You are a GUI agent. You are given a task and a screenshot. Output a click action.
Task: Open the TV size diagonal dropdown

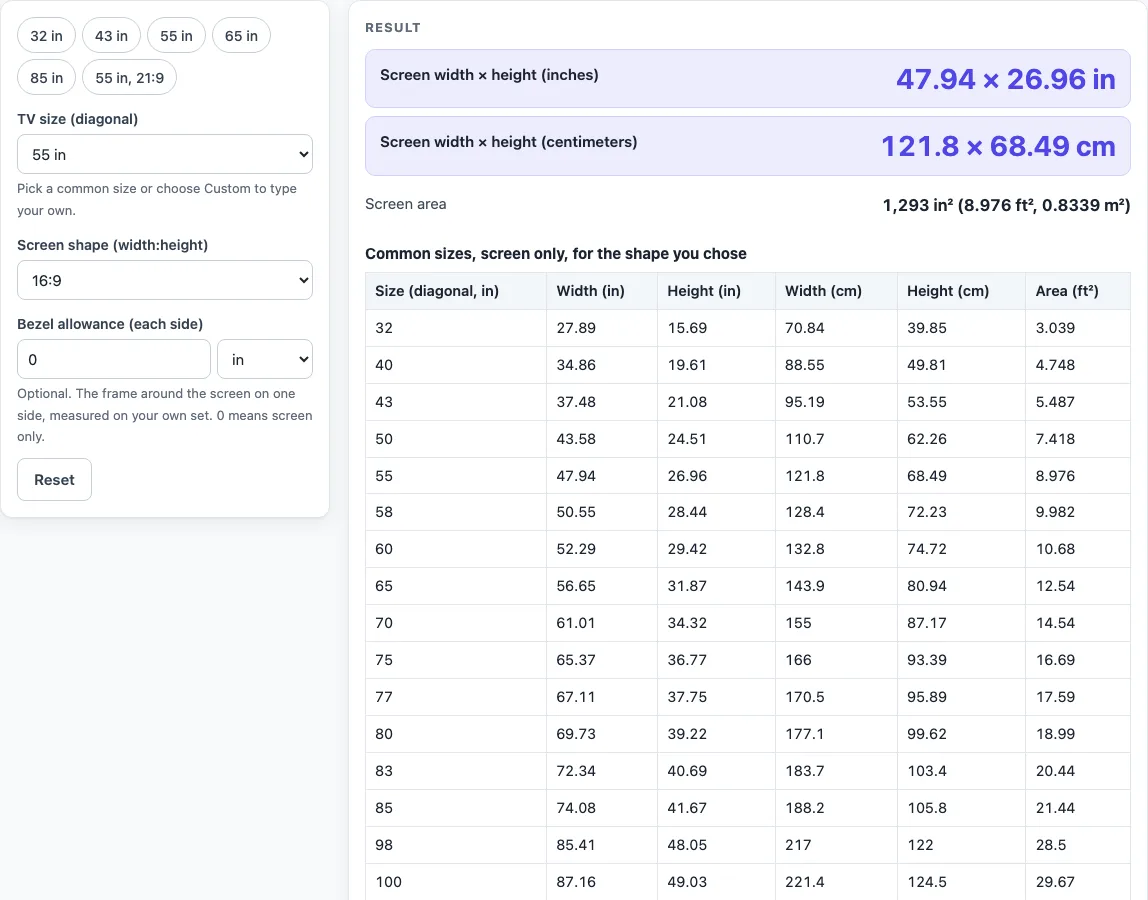165,155
